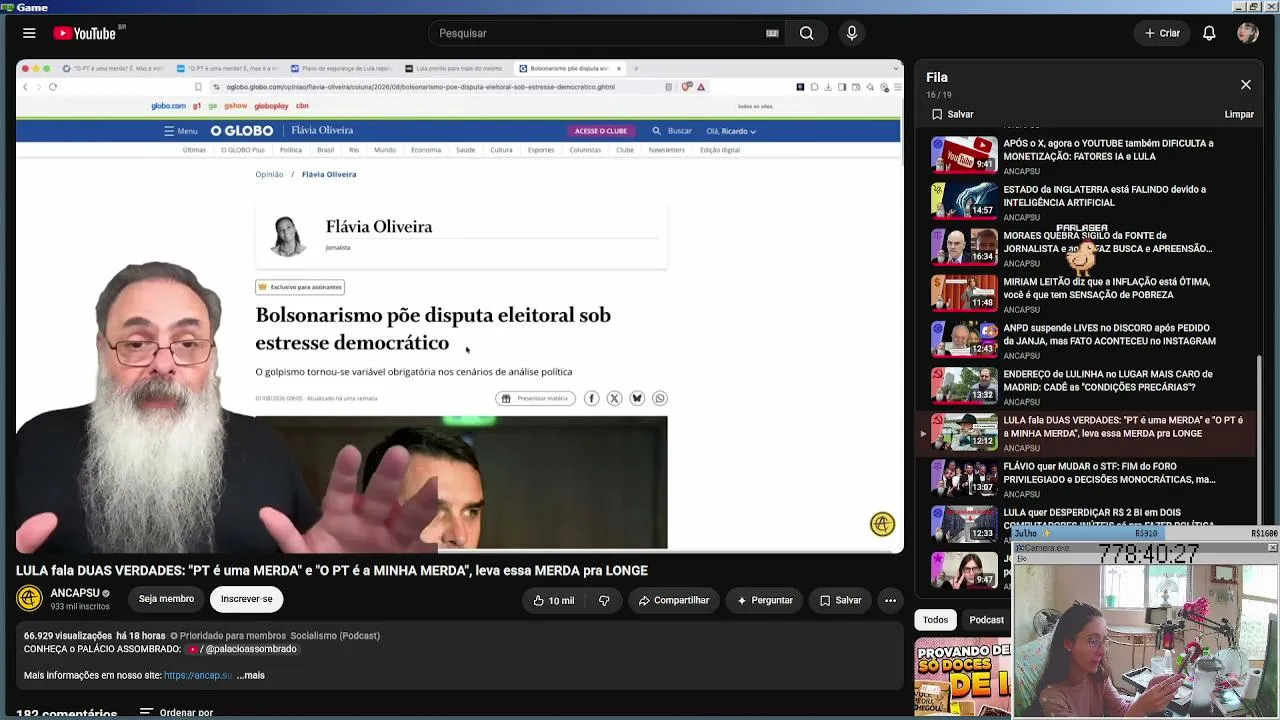The height and width of the screenshot is (720, 1280).
Task: Open the on-screen keyboard in search box
Action: (772, 33)
